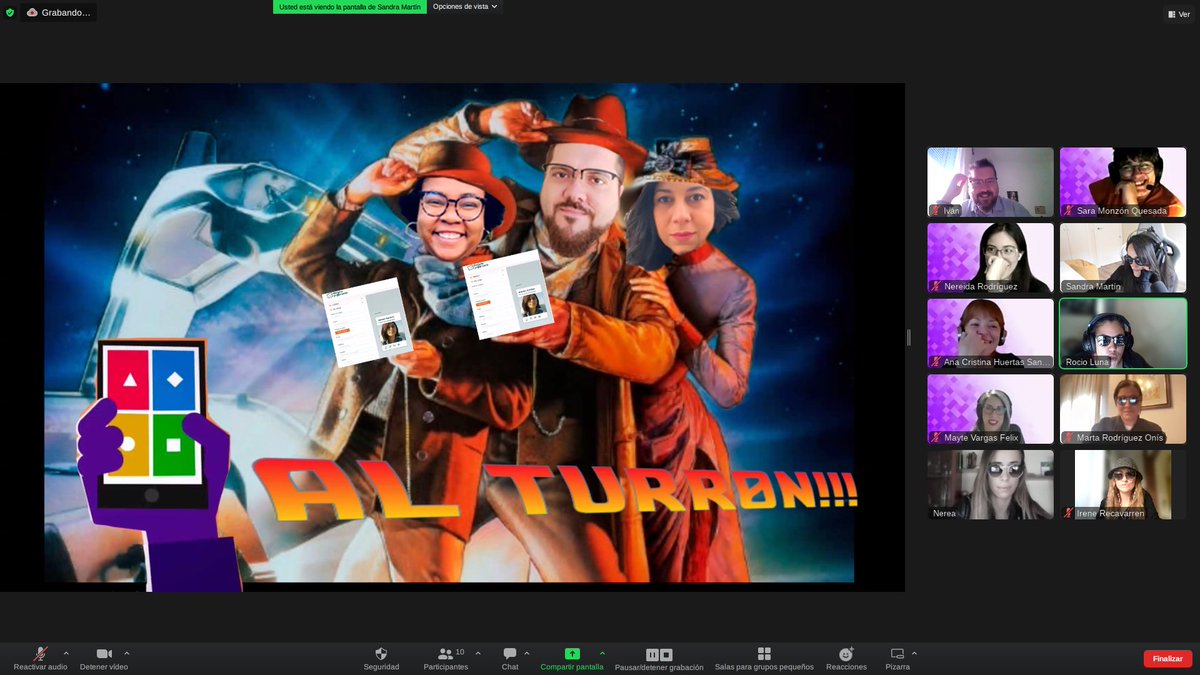Open audio options arrow beside Reactivar audio

click(x=67, y=653)
